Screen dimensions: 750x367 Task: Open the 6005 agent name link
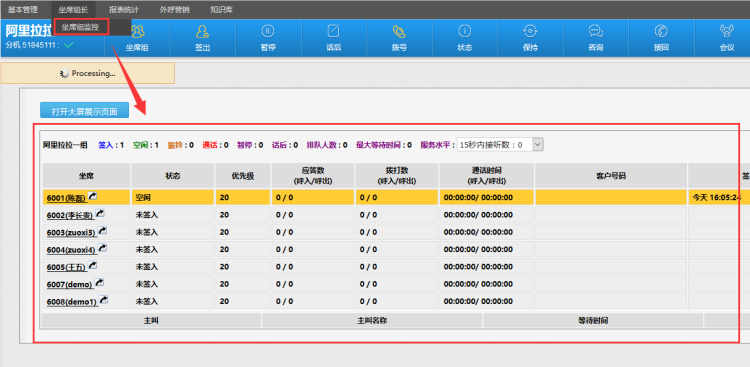click(x=67, y=267)
